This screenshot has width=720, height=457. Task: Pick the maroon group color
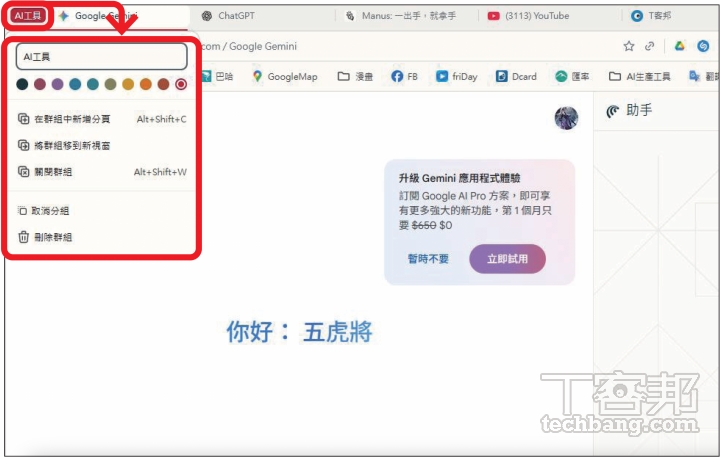[x=40, y=84]
